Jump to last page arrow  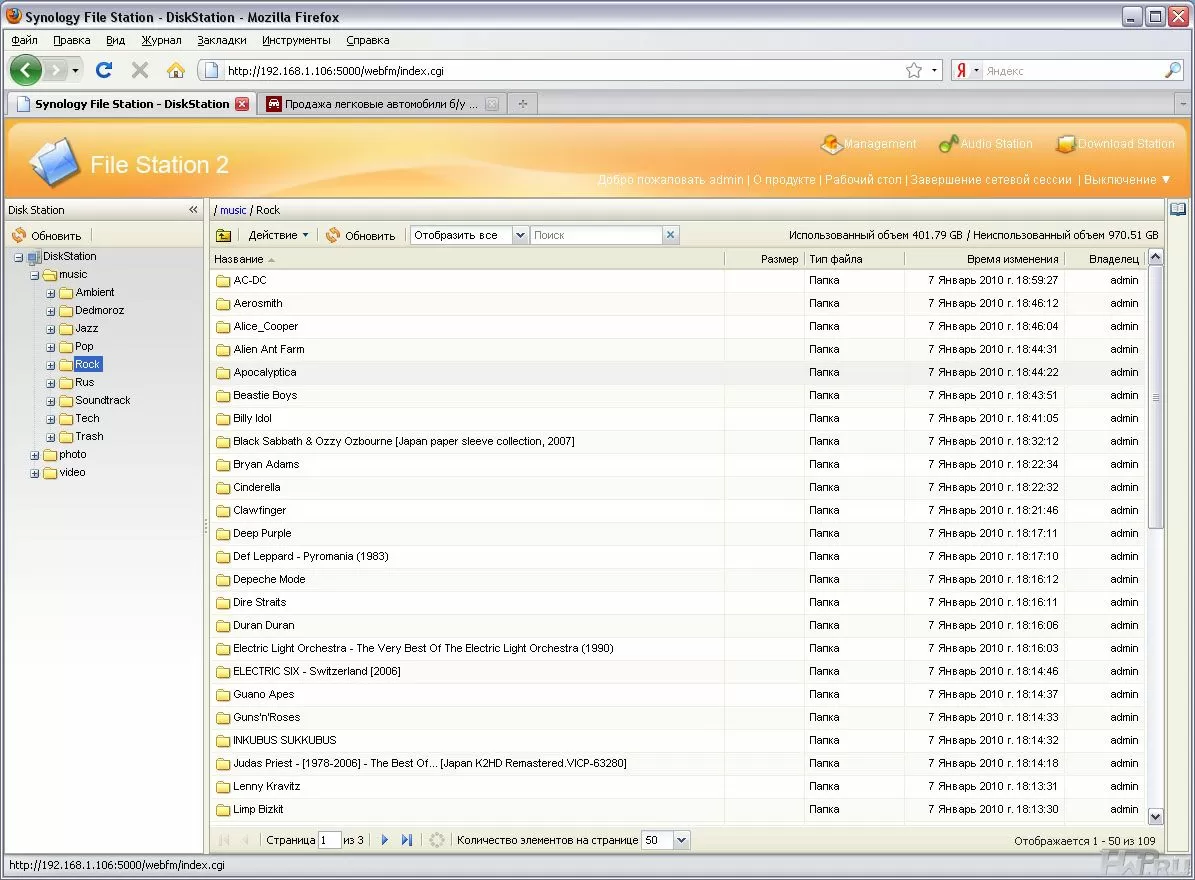point(406,840)
